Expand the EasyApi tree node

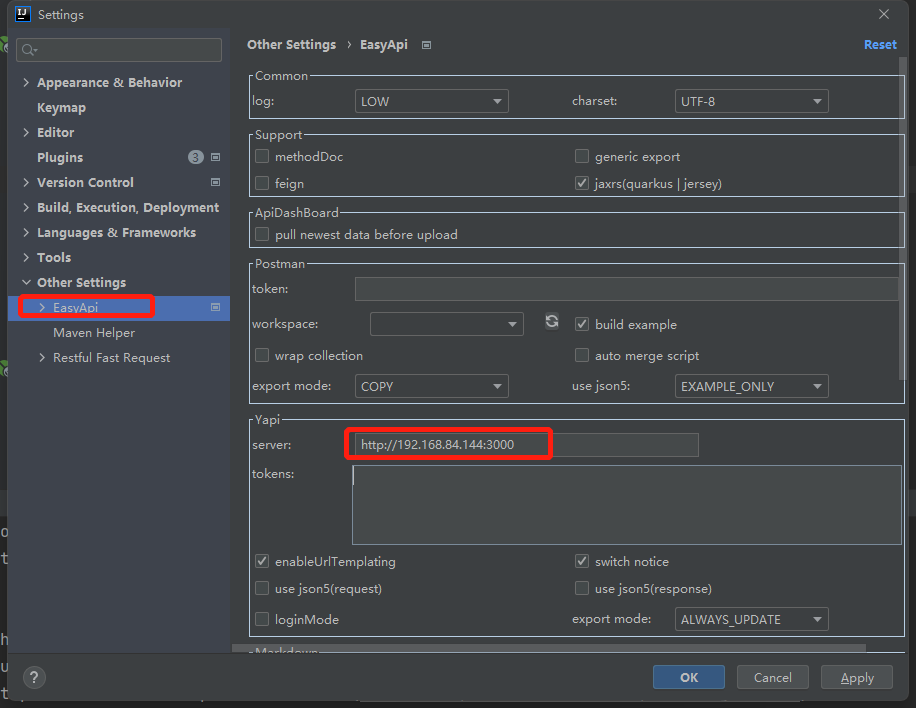(41, 307)
